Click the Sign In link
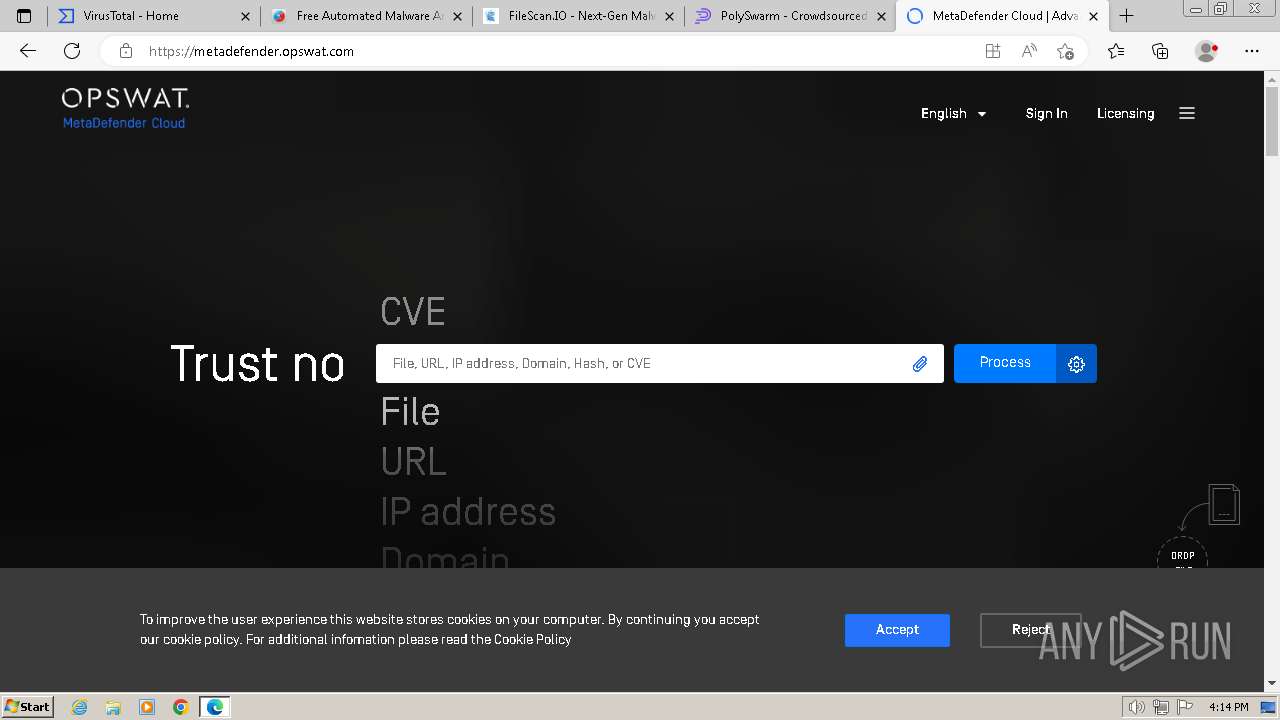 coord(1046,113)
